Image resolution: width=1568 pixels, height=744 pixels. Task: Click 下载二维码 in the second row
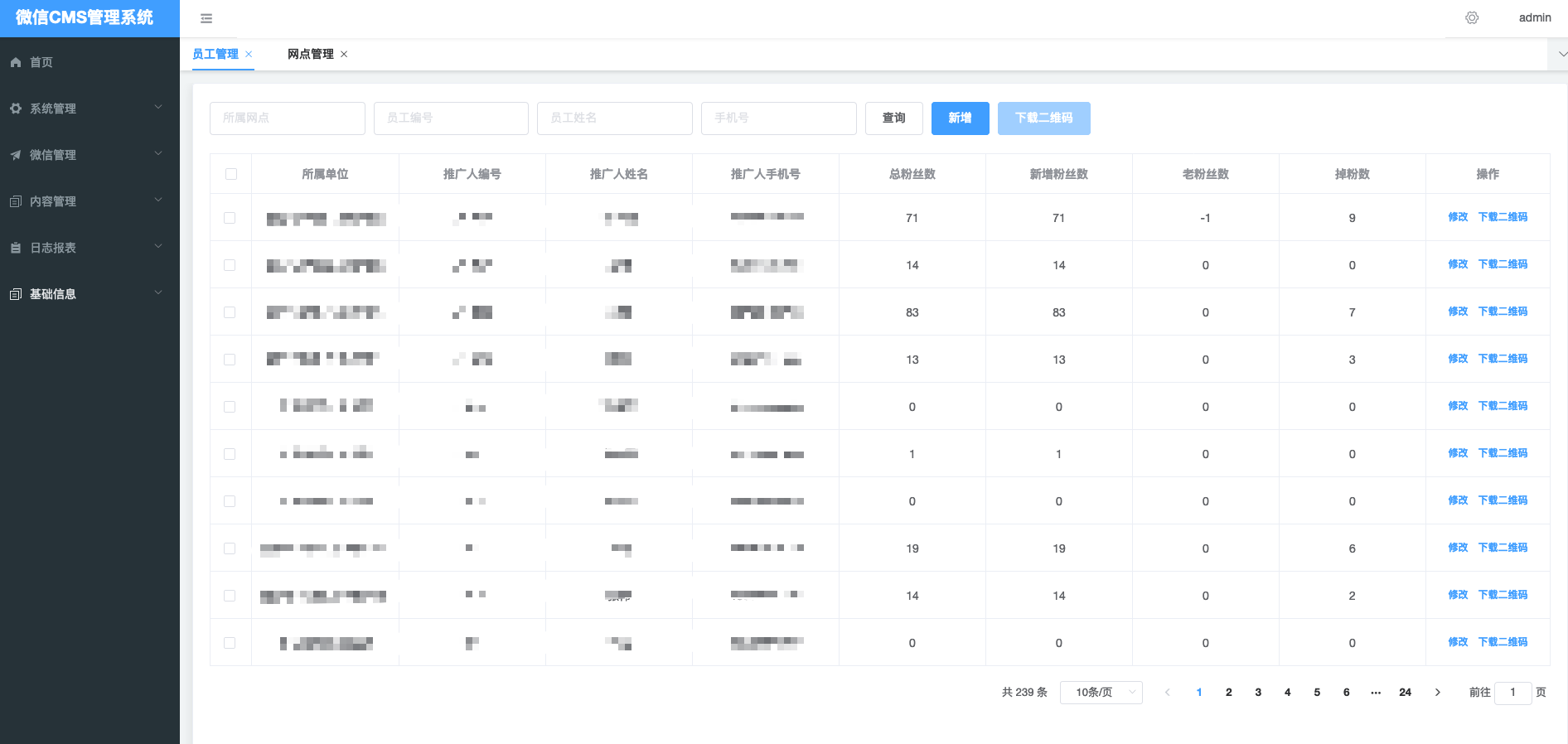[1503, 264]
